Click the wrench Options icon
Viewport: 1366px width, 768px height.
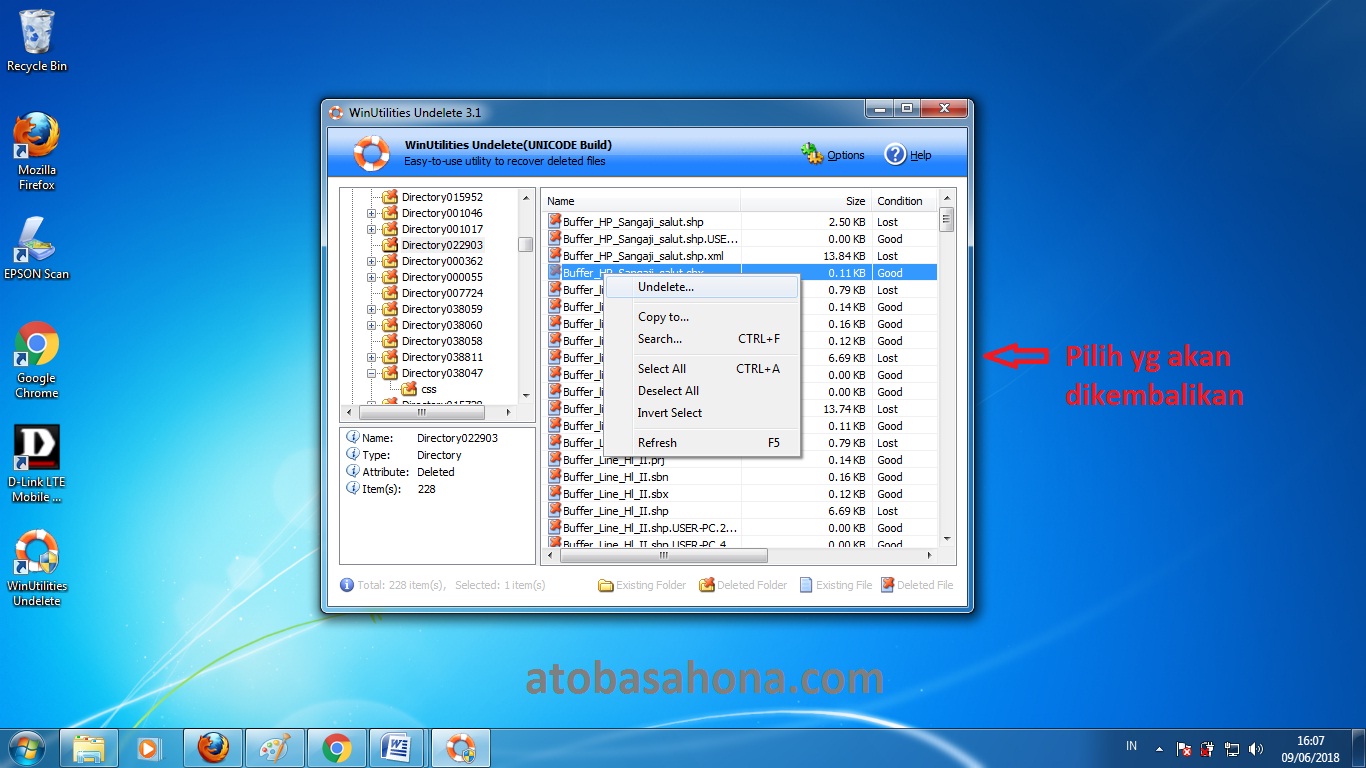(812, 154)
